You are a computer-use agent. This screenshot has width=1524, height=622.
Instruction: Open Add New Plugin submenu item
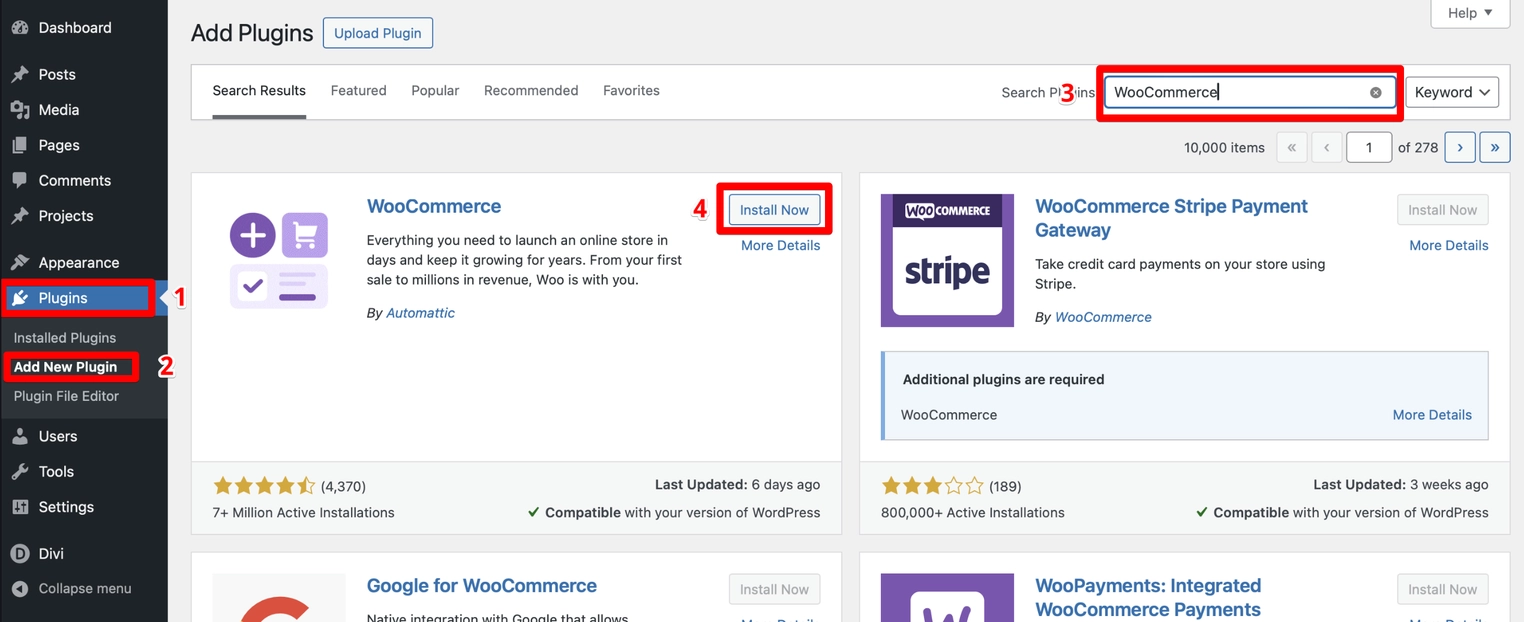tap(65, 367)
